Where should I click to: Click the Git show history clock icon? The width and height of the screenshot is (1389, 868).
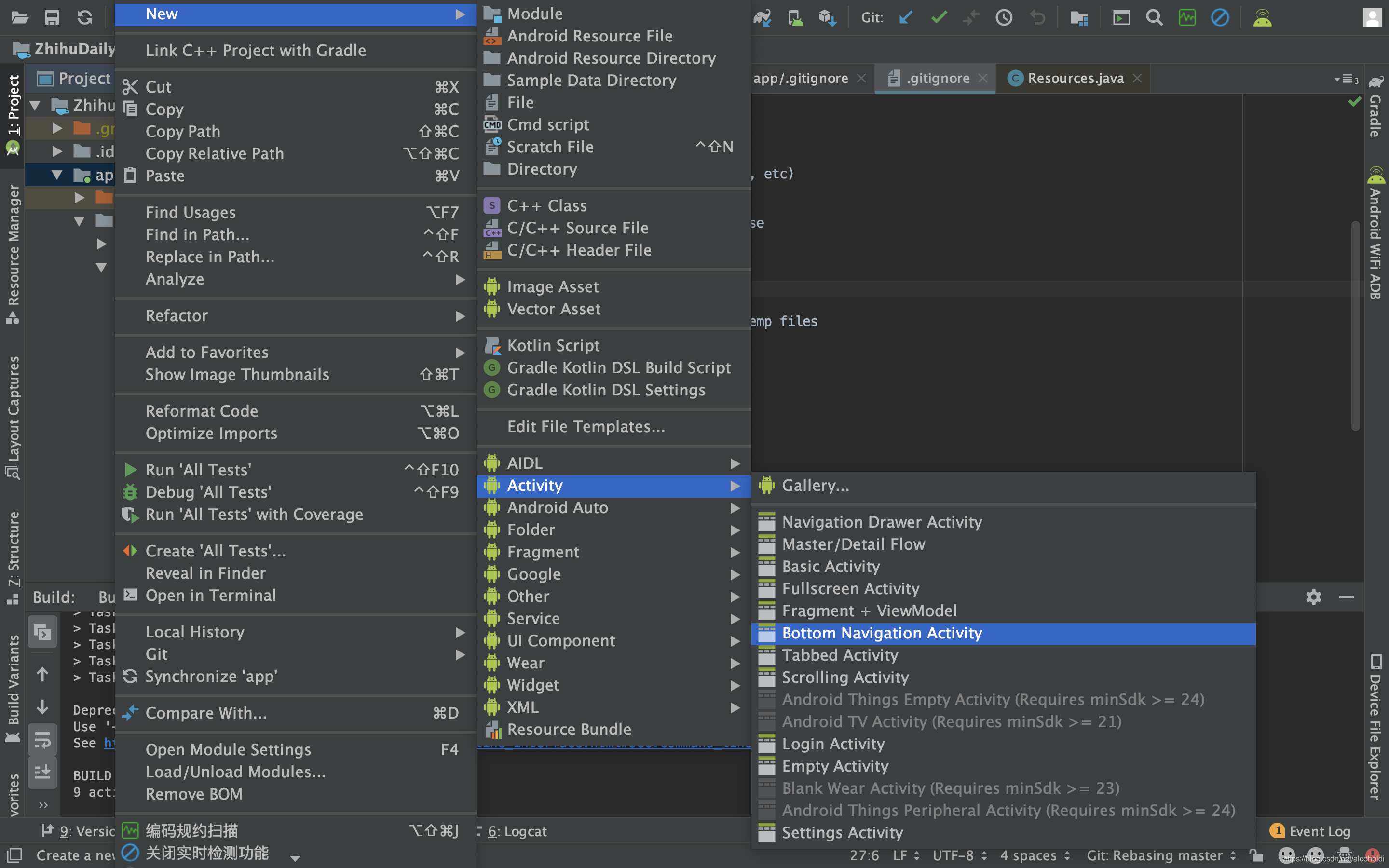coord(1004,18)
